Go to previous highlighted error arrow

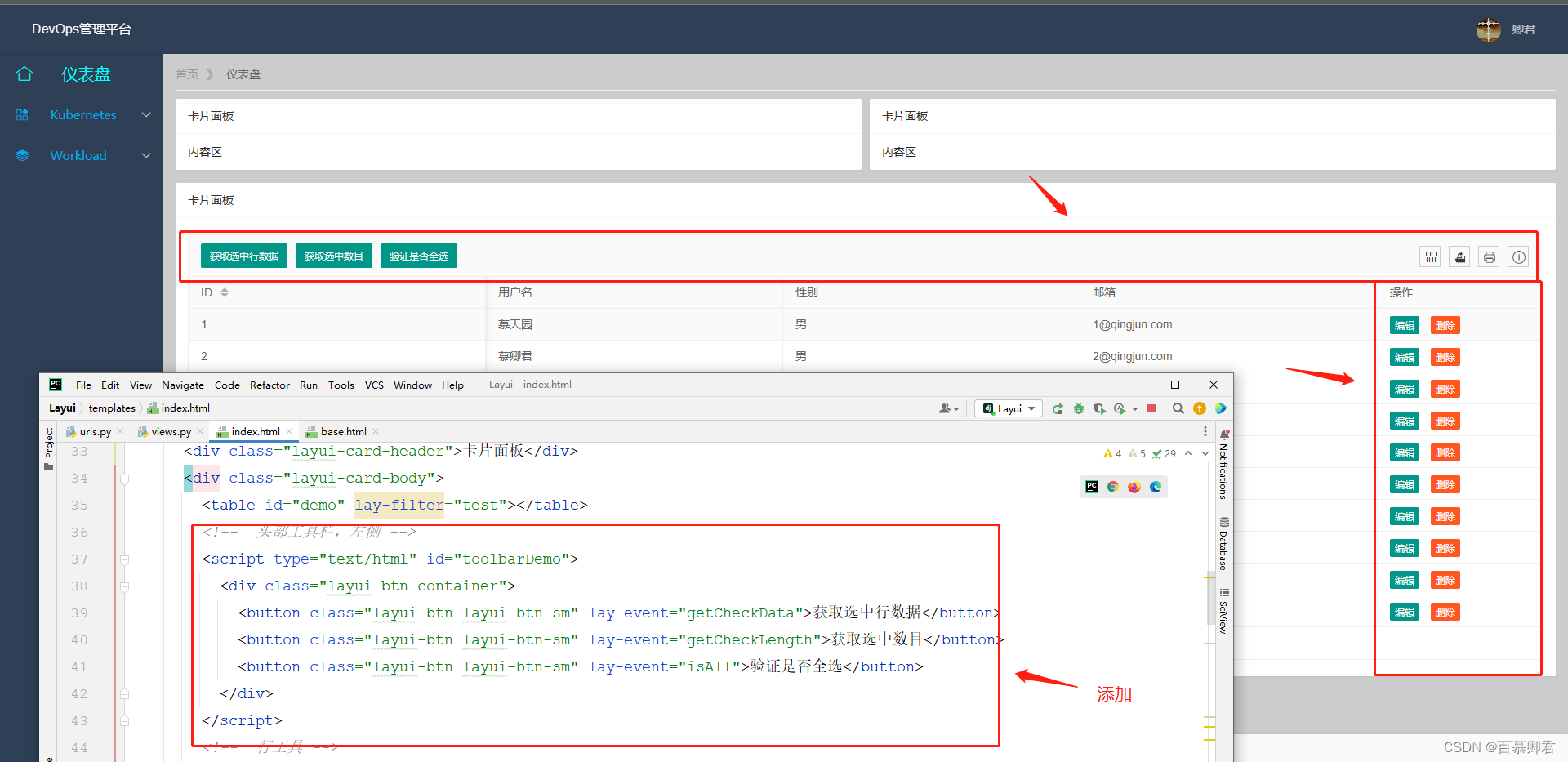[x=1188, y=454]
